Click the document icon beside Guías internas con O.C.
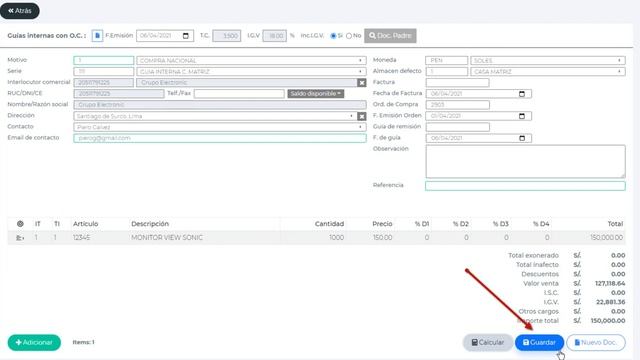Screen dimensions: 640x360 (x=97, y=36)
